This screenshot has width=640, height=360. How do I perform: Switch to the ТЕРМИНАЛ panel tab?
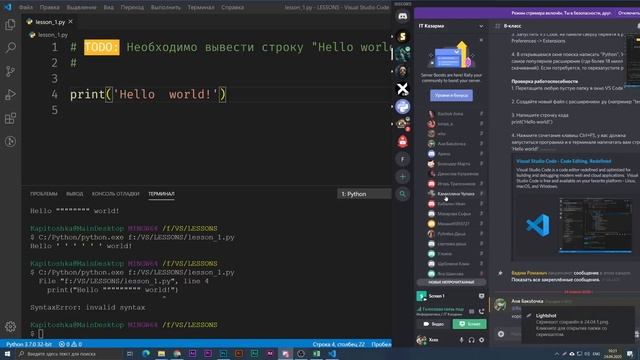[x=161, y=194]
